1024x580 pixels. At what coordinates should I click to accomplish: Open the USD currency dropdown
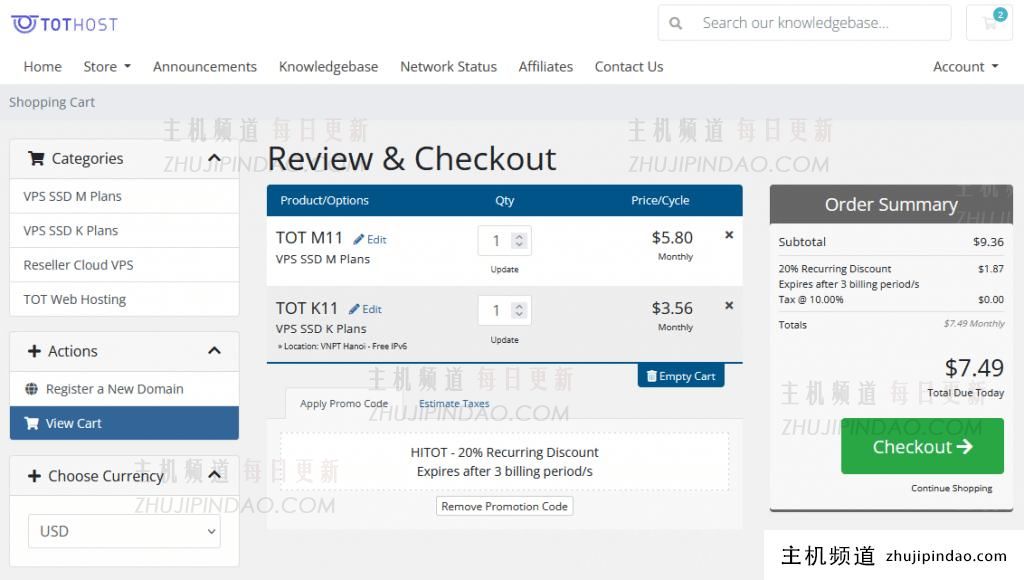[124, 532]
